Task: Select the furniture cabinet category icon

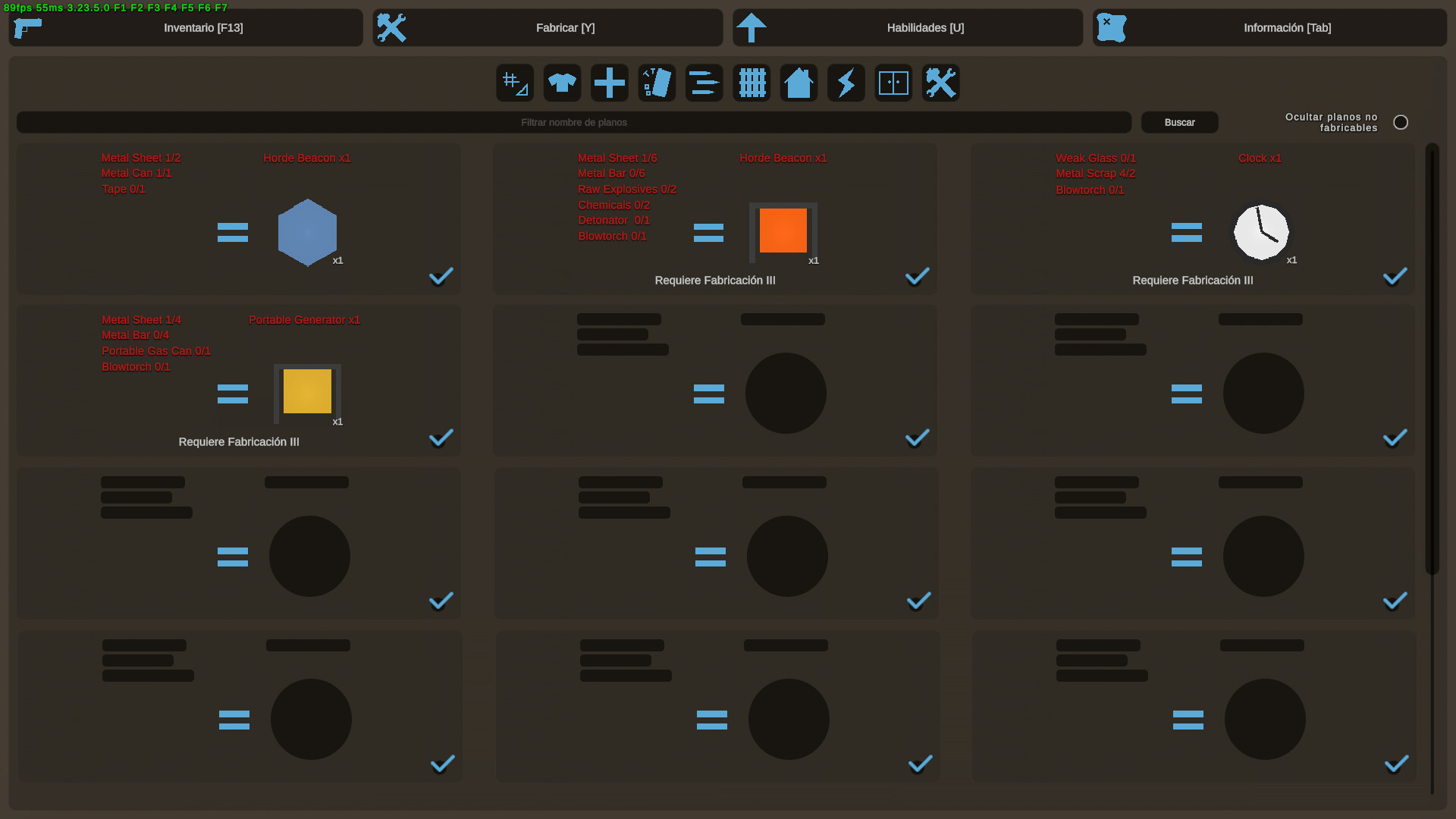Action: tap(893, 83)
